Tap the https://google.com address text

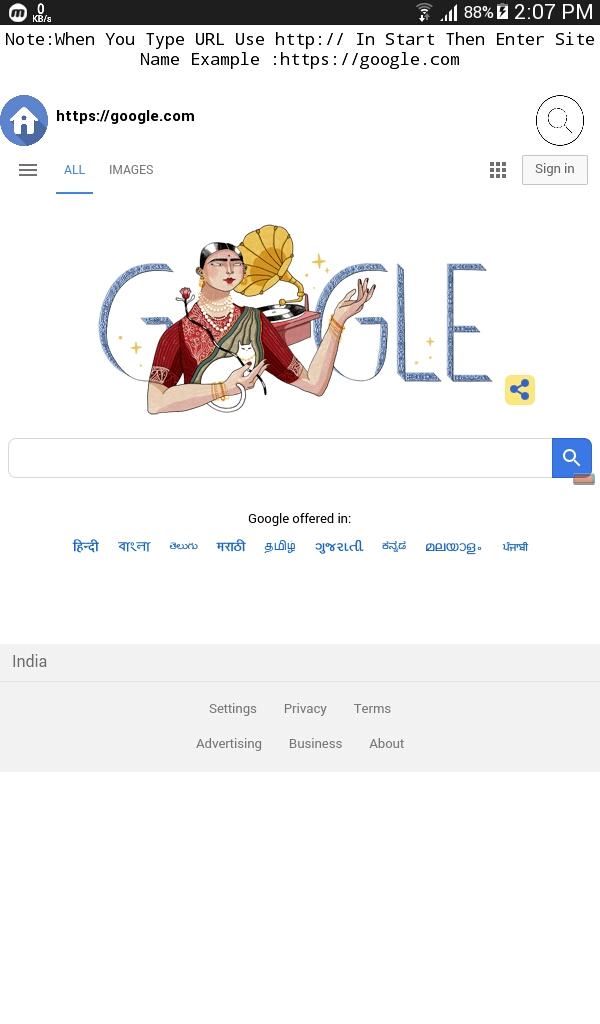click(125, 116)
